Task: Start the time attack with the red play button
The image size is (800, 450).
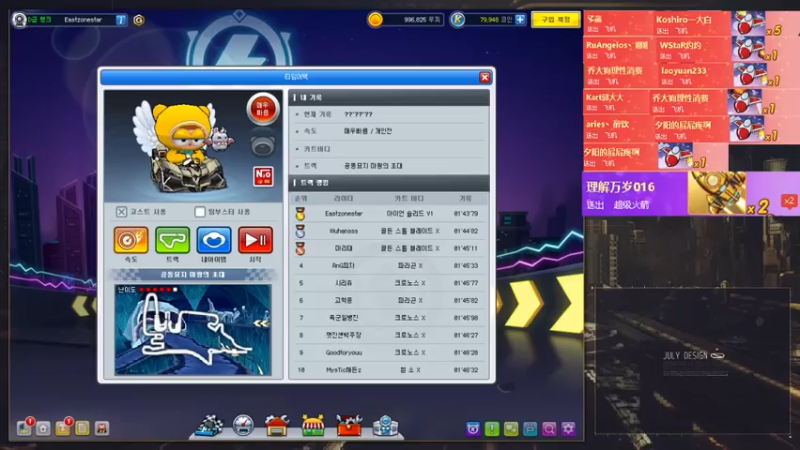Action: coord(256,240)
